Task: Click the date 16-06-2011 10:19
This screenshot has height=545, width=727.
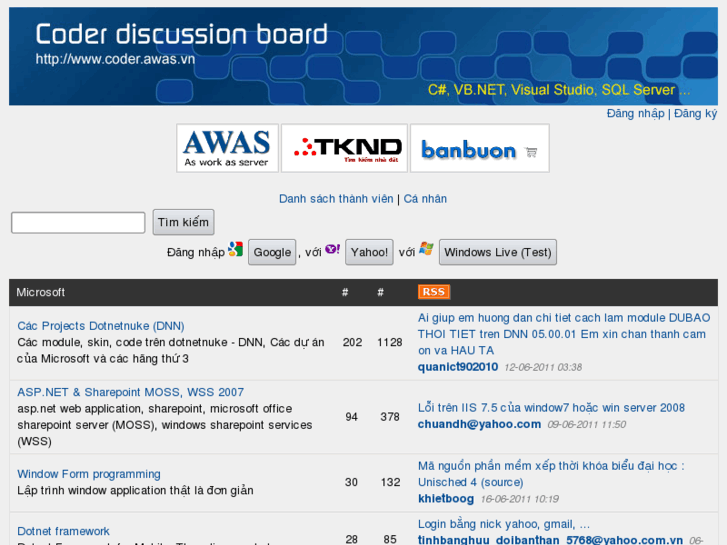Action: pos(519,499)
